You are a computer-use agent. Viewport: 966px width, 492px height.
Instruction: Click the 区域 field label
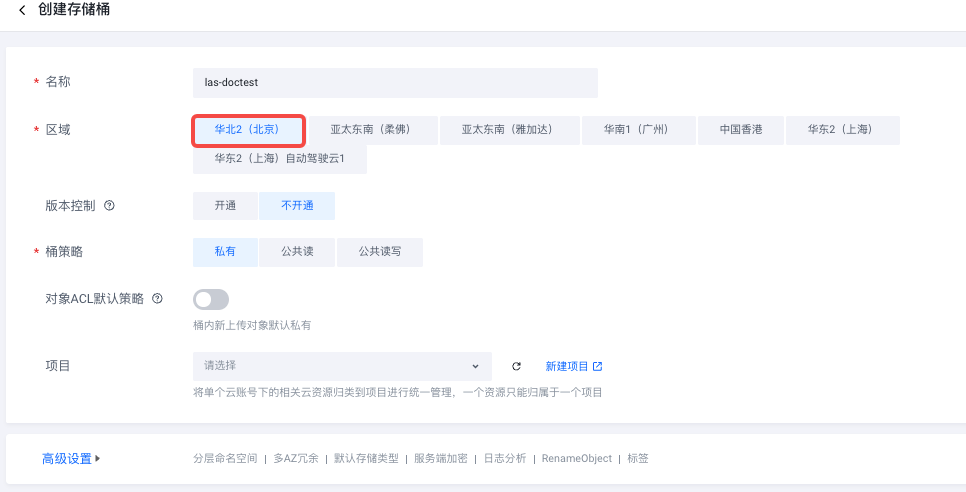58,130
